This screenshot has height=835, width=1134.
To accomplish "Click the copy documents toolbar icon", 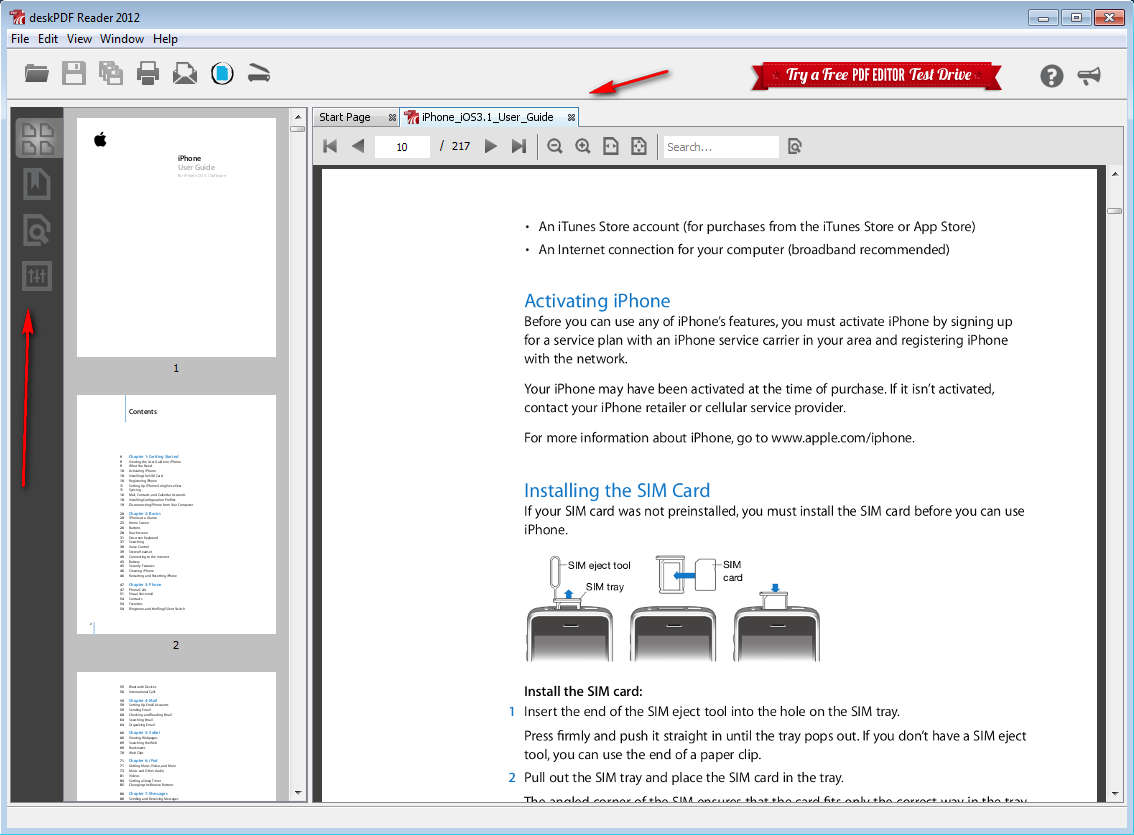I will tap(111, 74).
